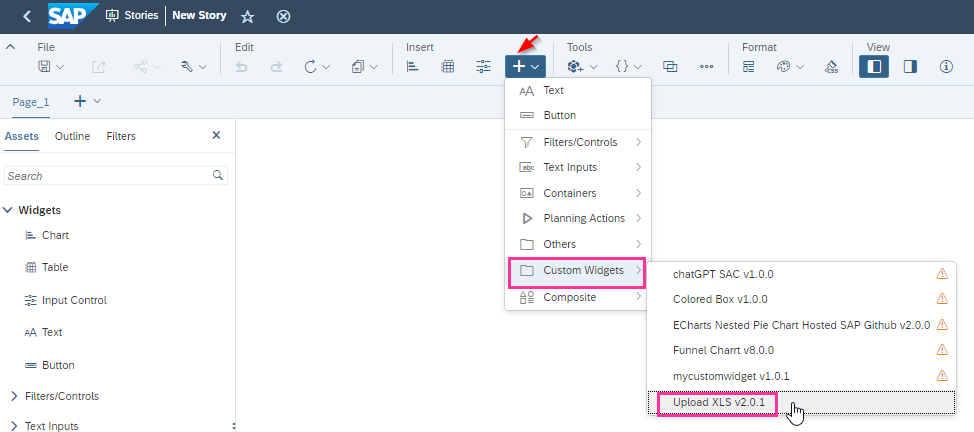Open Filters/Controls submenu in Add menu
Viewport: 974px width, 432px height.
click(x=578, y=142)
